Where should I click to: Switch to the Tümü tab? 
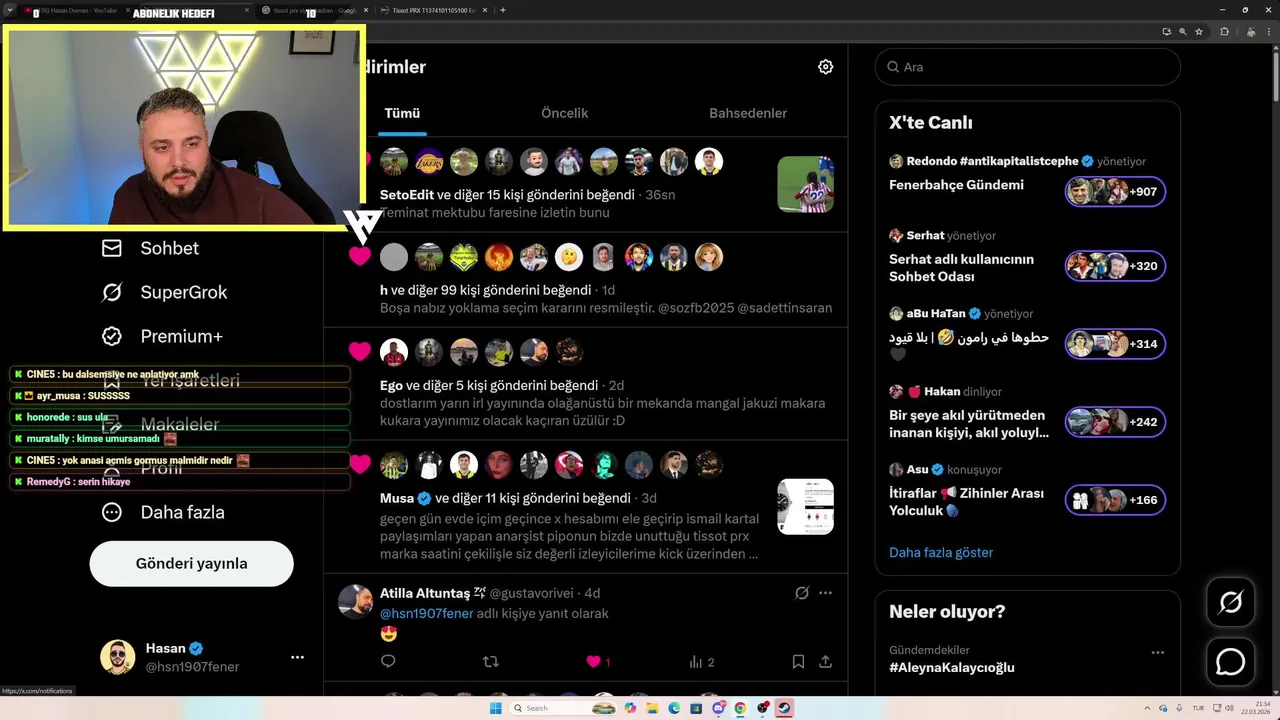[x=402, y=113]
